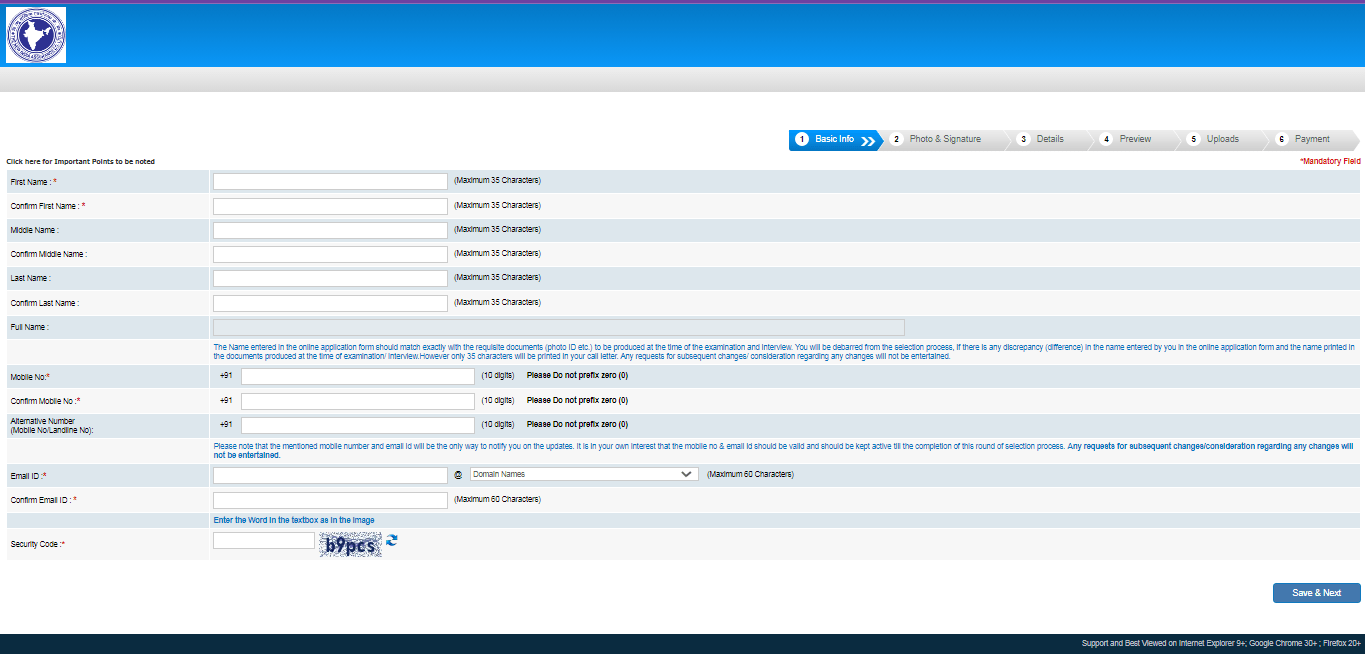Select the Uploads step

tap(1224, 139)
